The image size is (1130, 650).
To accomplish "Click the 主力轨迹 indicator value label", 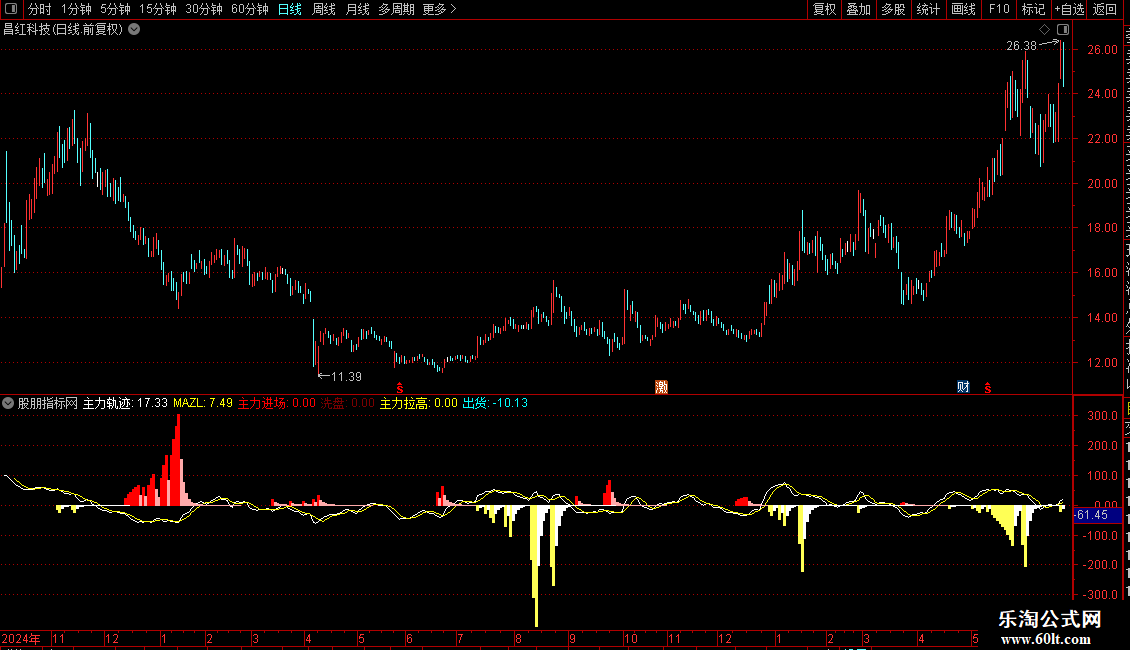I will 125,403.
